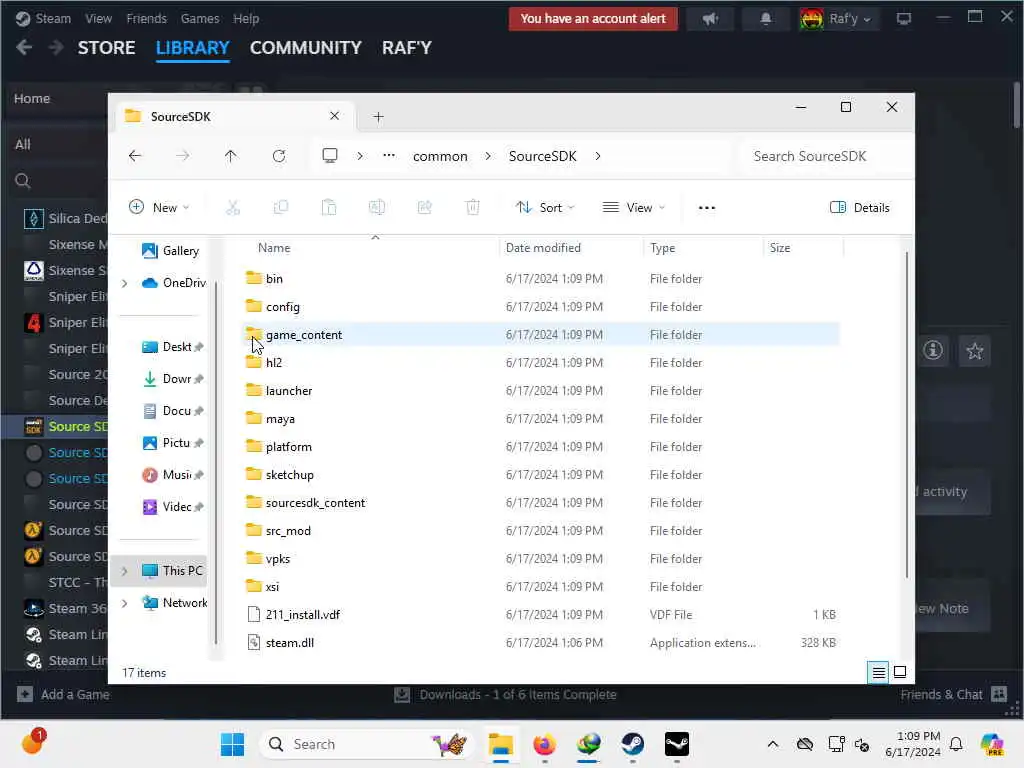Go to Steam STORE tab
The height and width of the screenshot is (768, 1024).
(x=106, y=48)
